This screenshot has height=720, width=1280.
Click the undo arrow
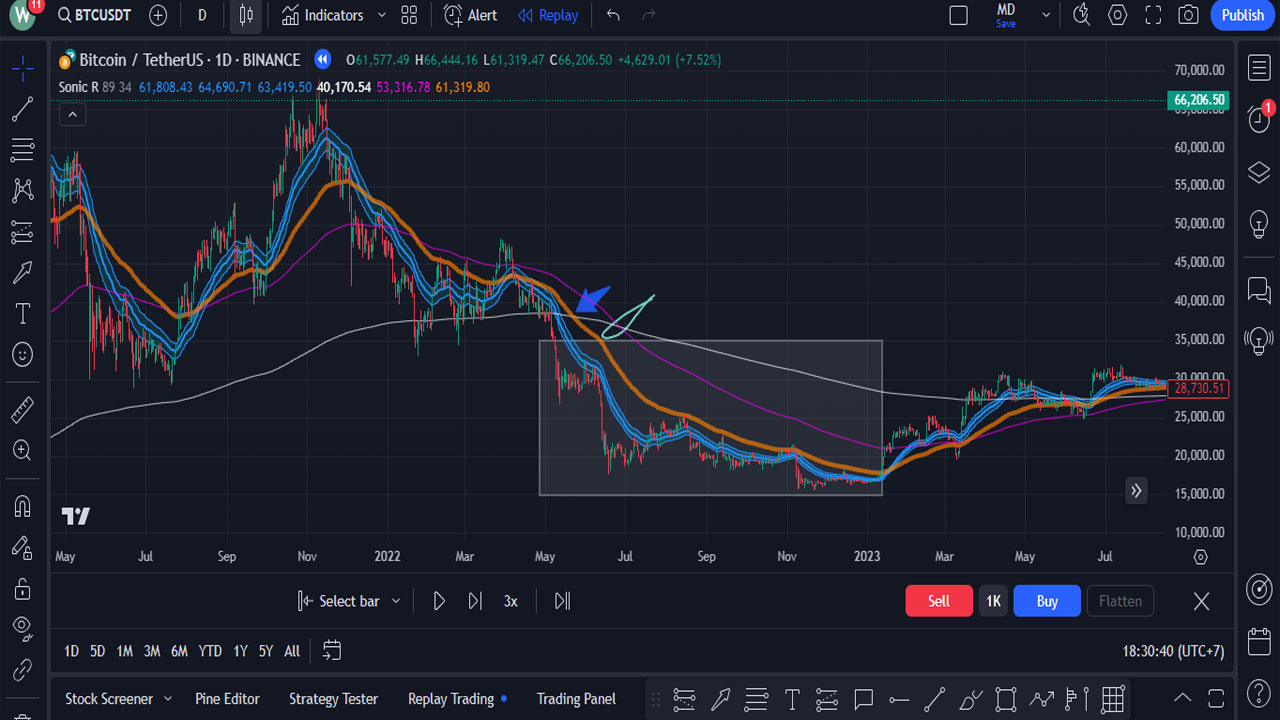pos(613,15)
